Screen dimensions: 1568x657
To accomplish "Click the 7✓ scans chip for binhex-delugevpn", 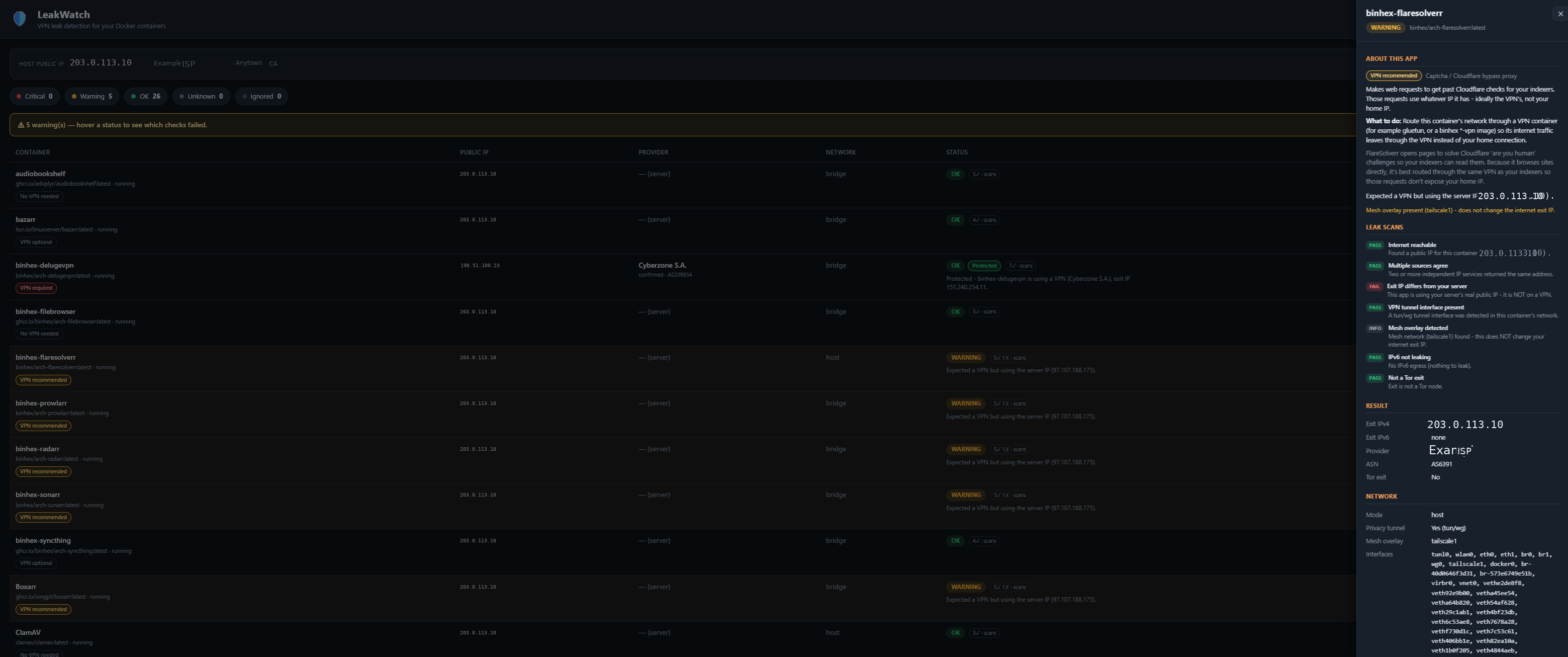I will click(1020, 266).
